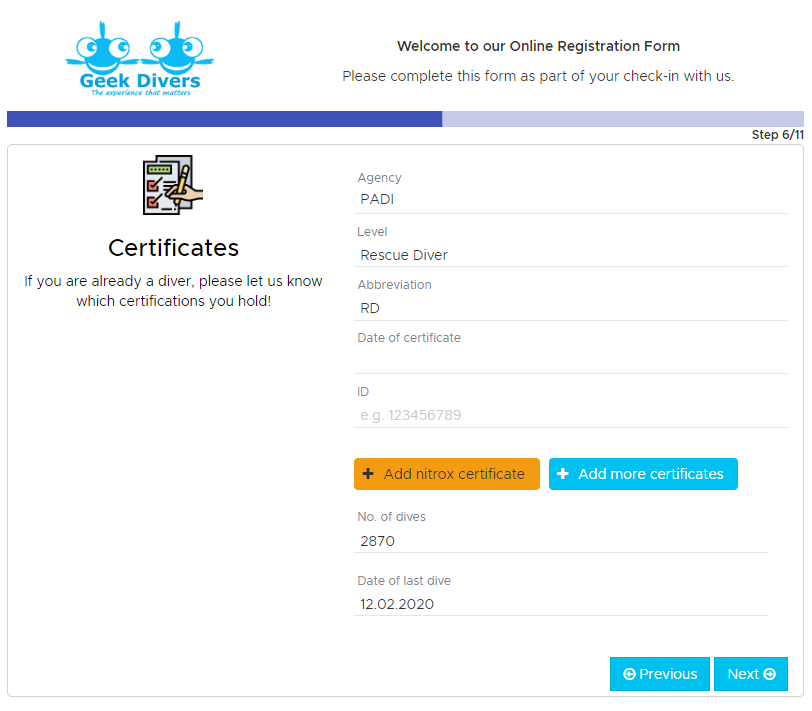
Task: Add more certificates
Action: click(643, 474)
